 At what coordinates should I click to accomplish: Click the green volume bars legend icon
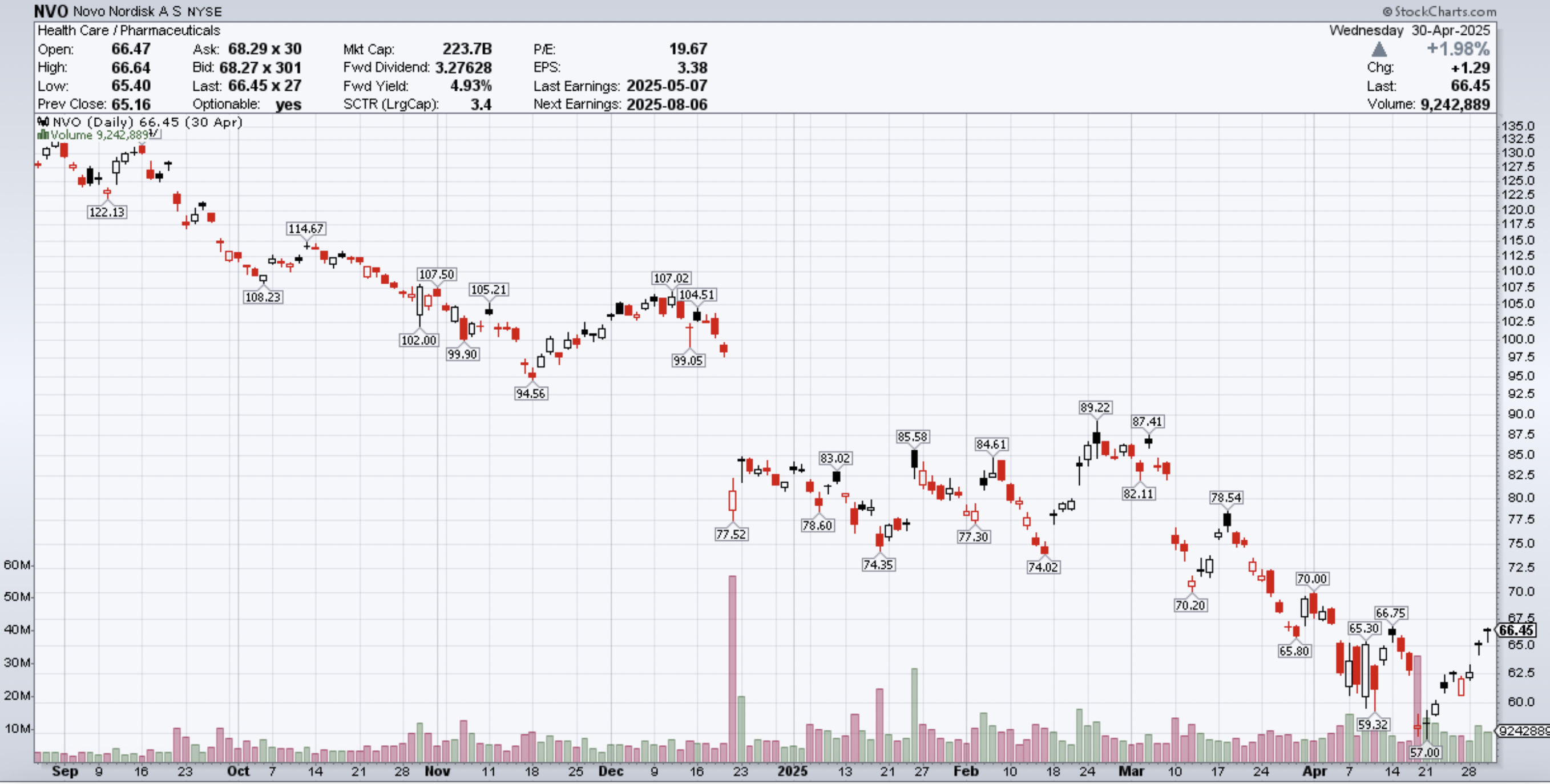pyautogui.click(x=43, y=135)
